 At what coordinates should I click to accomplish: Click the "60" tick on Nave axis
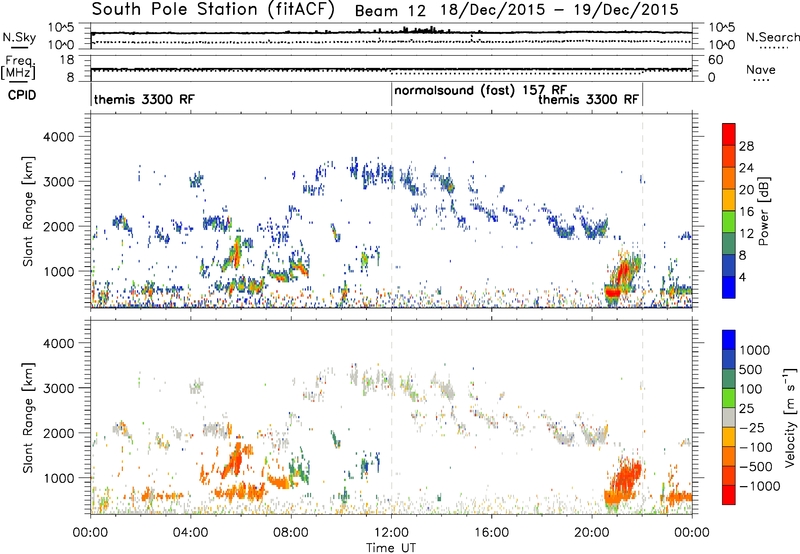[715, 60]
